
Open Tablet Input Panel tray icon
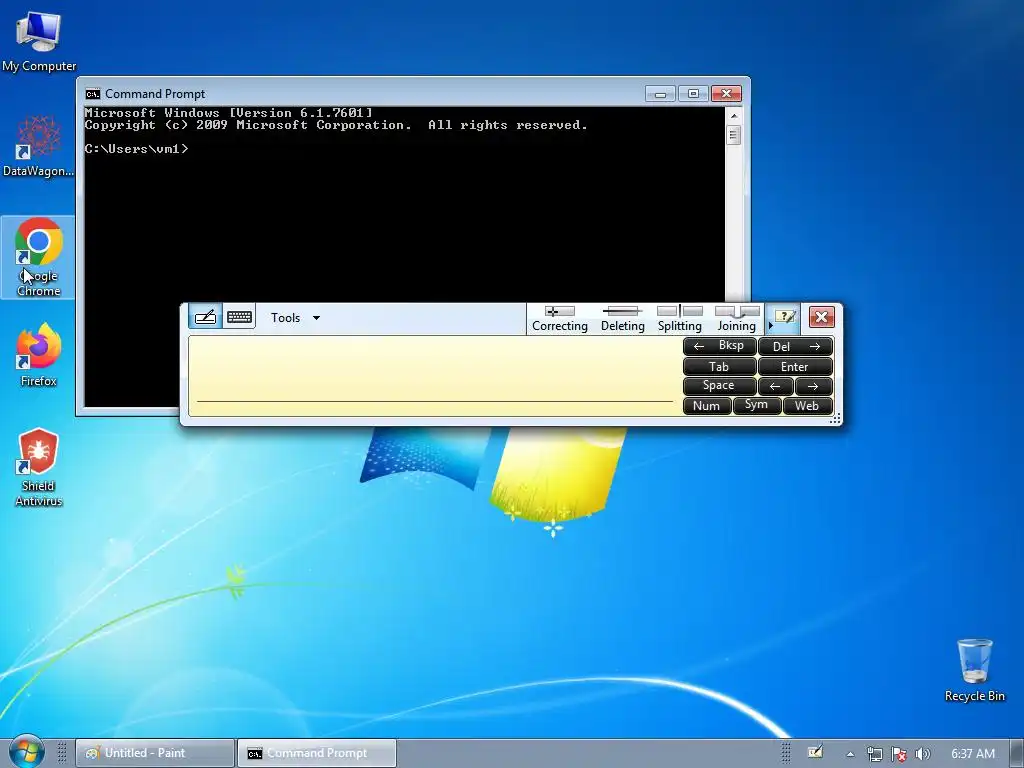815,752
